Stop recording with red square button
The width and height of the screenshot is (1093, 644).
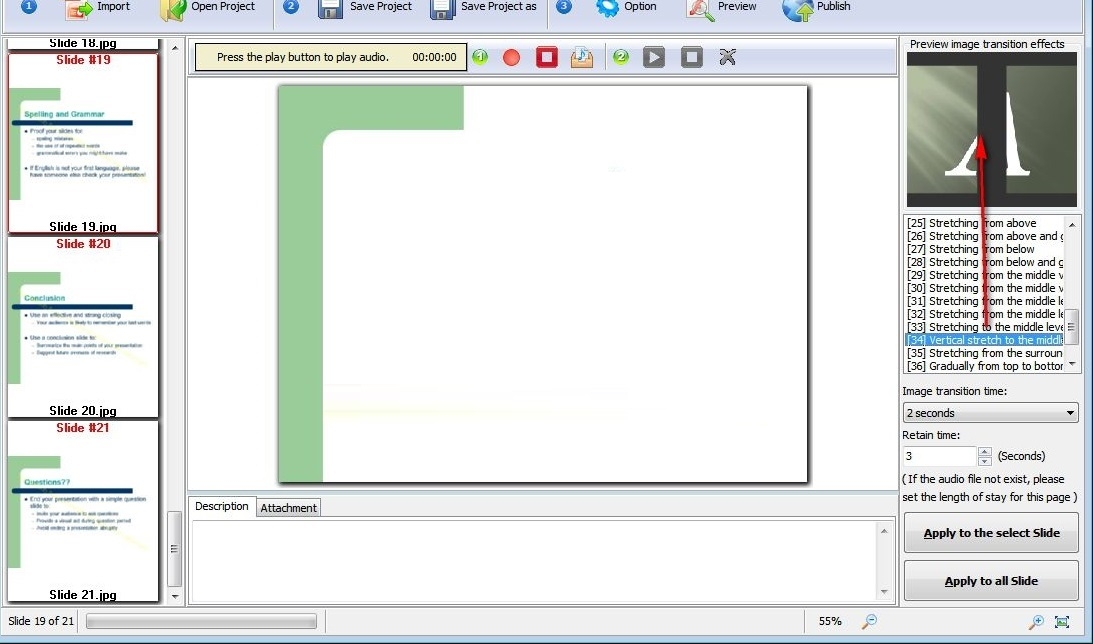coord(546,57)
